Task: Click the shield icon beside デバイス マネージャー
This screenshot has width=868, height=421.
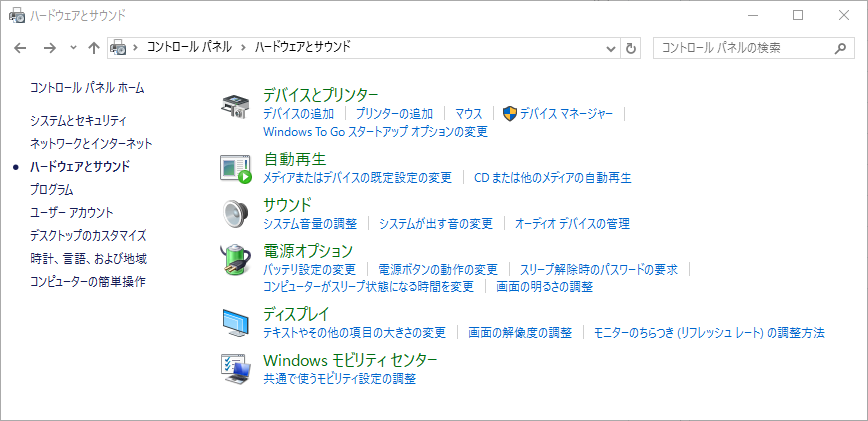Action: tap(509, 114)
